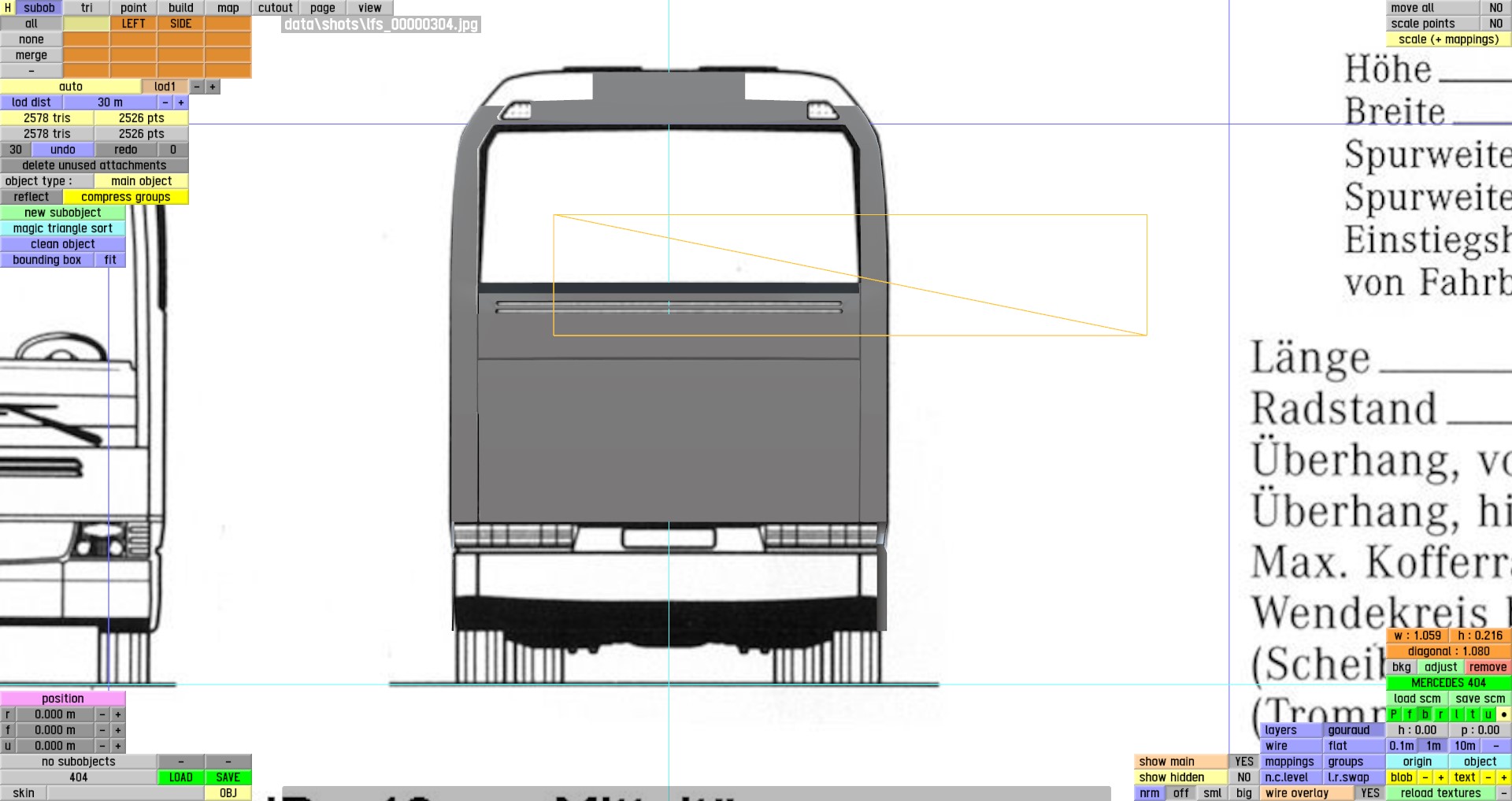Select big size option

tap(1244, 793)
